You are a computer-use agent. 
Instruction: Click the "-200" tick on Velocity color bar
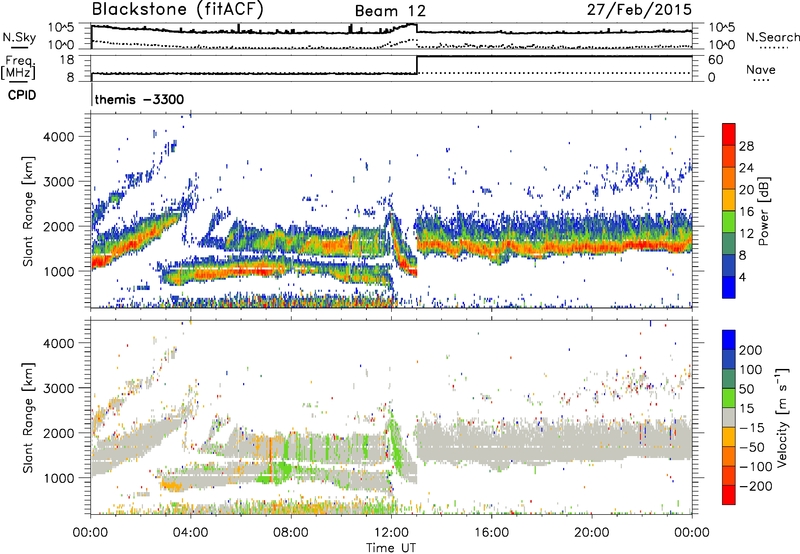pos(756,486)
